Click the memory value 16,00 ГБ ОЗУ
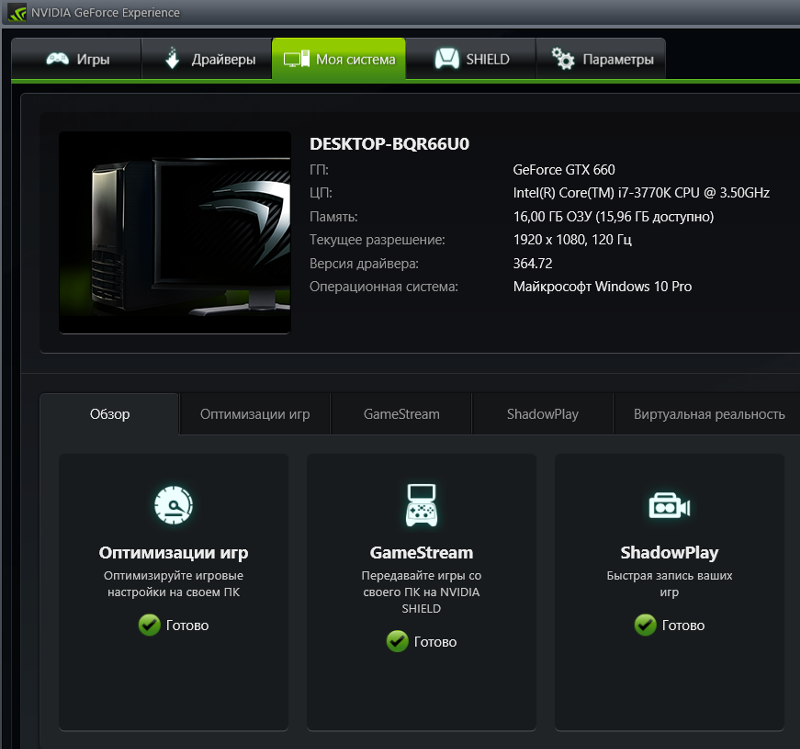800x749 pixels. (613, 217)
